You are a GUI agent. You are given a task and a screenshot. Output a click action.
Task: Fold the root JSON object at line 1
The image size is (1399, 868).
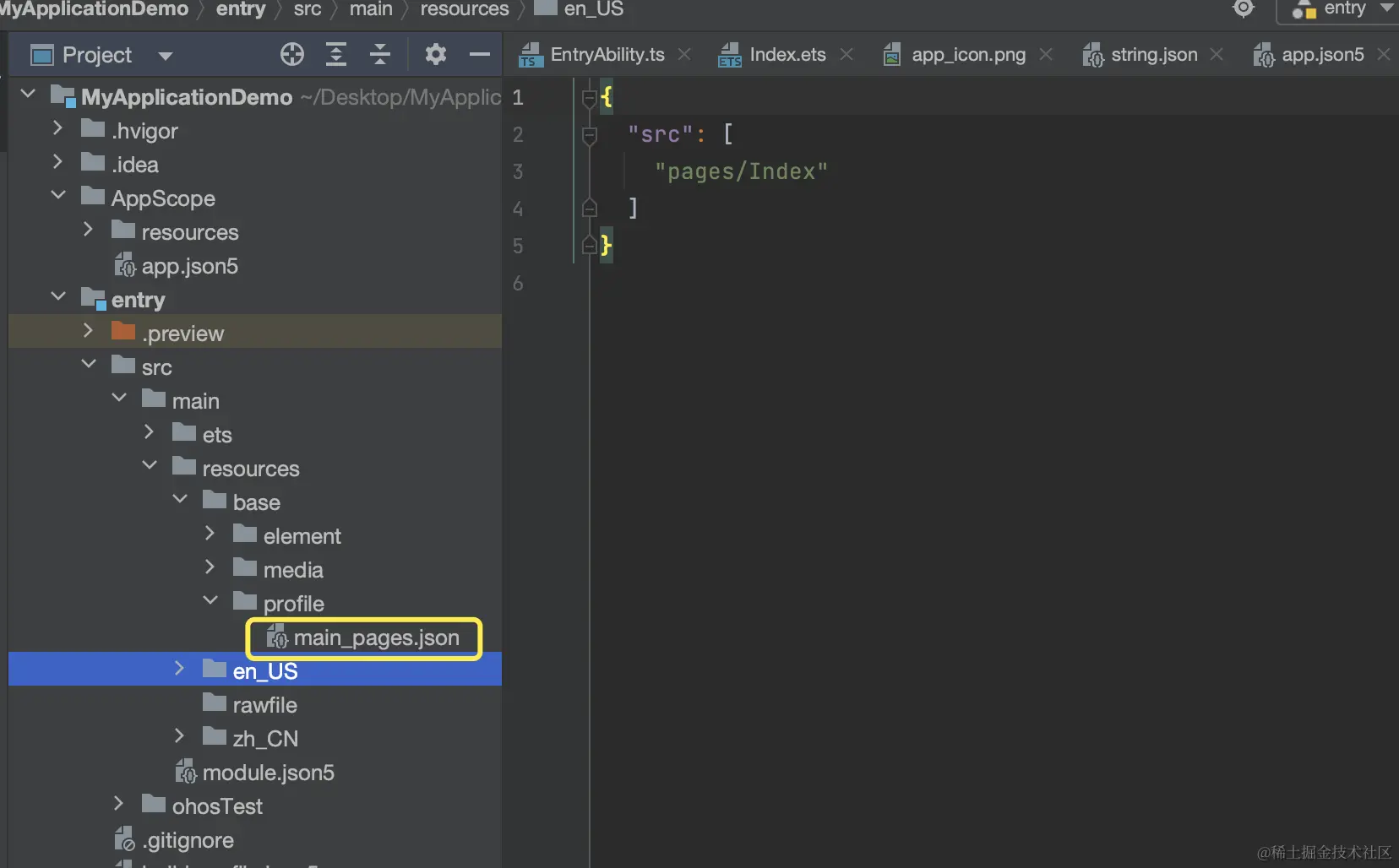click(x=590, y=98)
